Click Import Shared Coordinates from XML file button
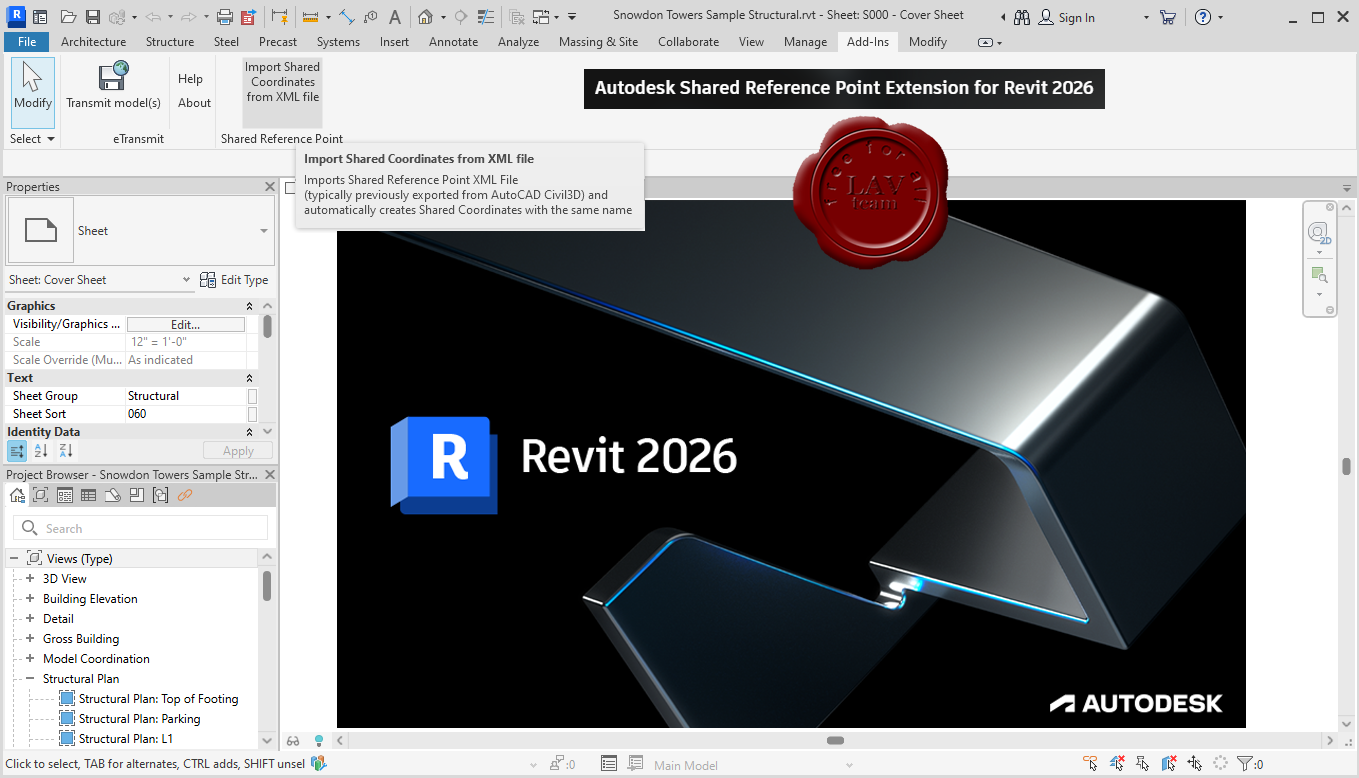This screenshot has height=778, width=1359. click(x=282, y=92)
